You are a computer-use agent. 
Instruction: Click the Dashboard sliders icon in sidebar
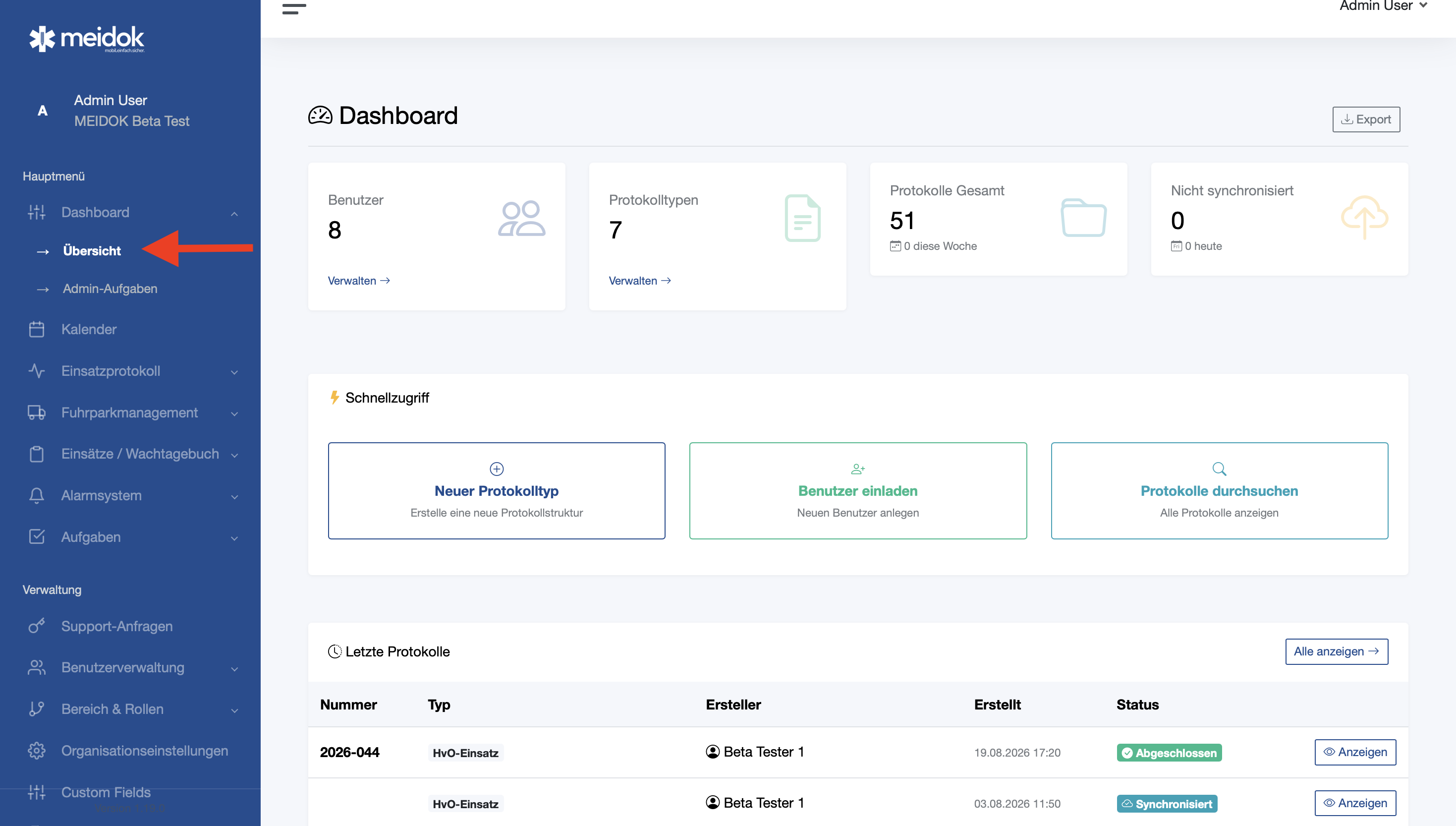click(37, 212)
